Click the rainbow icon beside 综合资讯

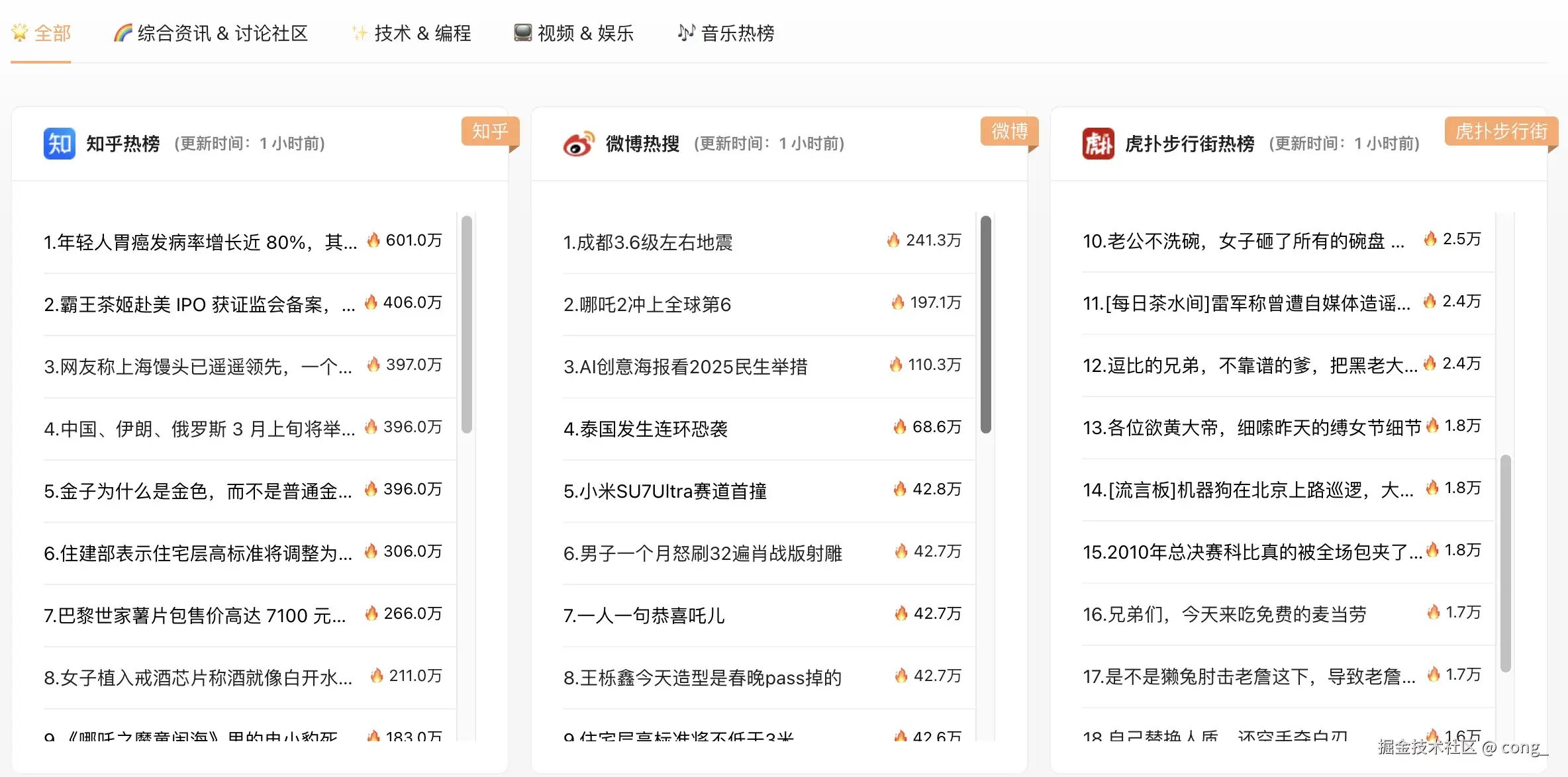(122, 32)
